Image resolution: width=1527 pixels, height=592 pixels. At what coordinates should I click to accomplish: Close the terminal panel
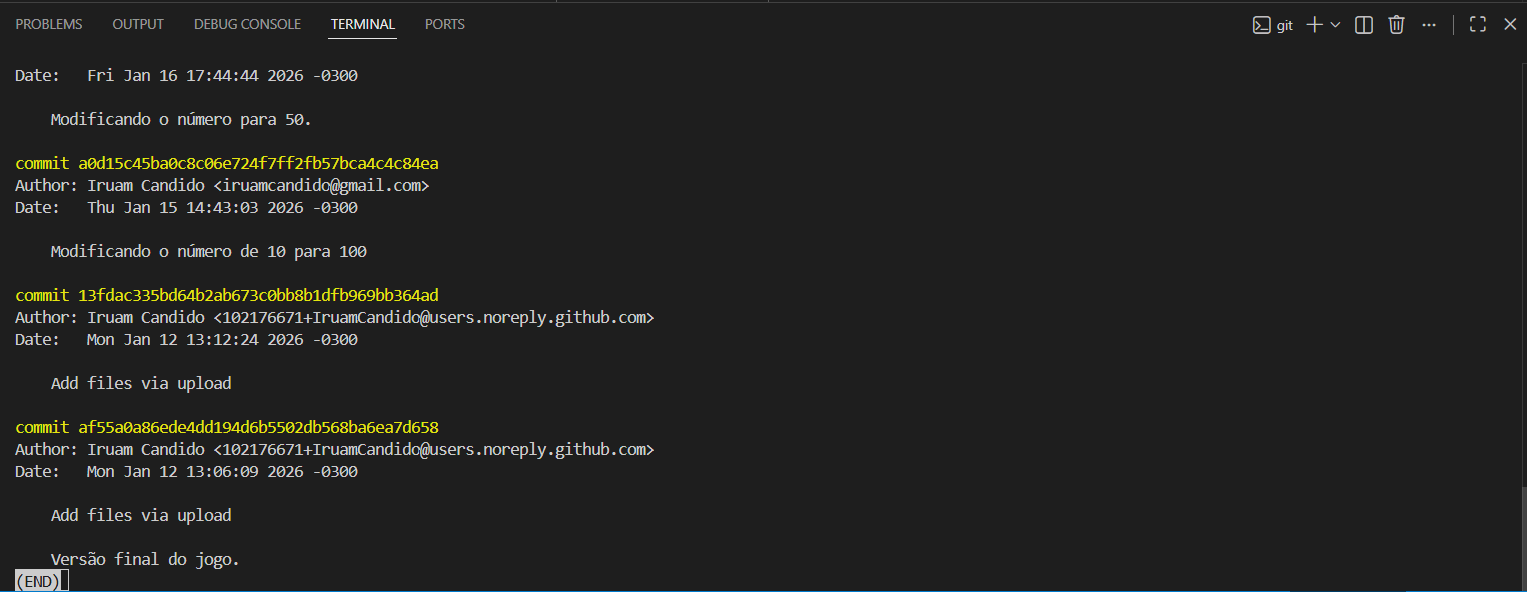click(1510, 24)
